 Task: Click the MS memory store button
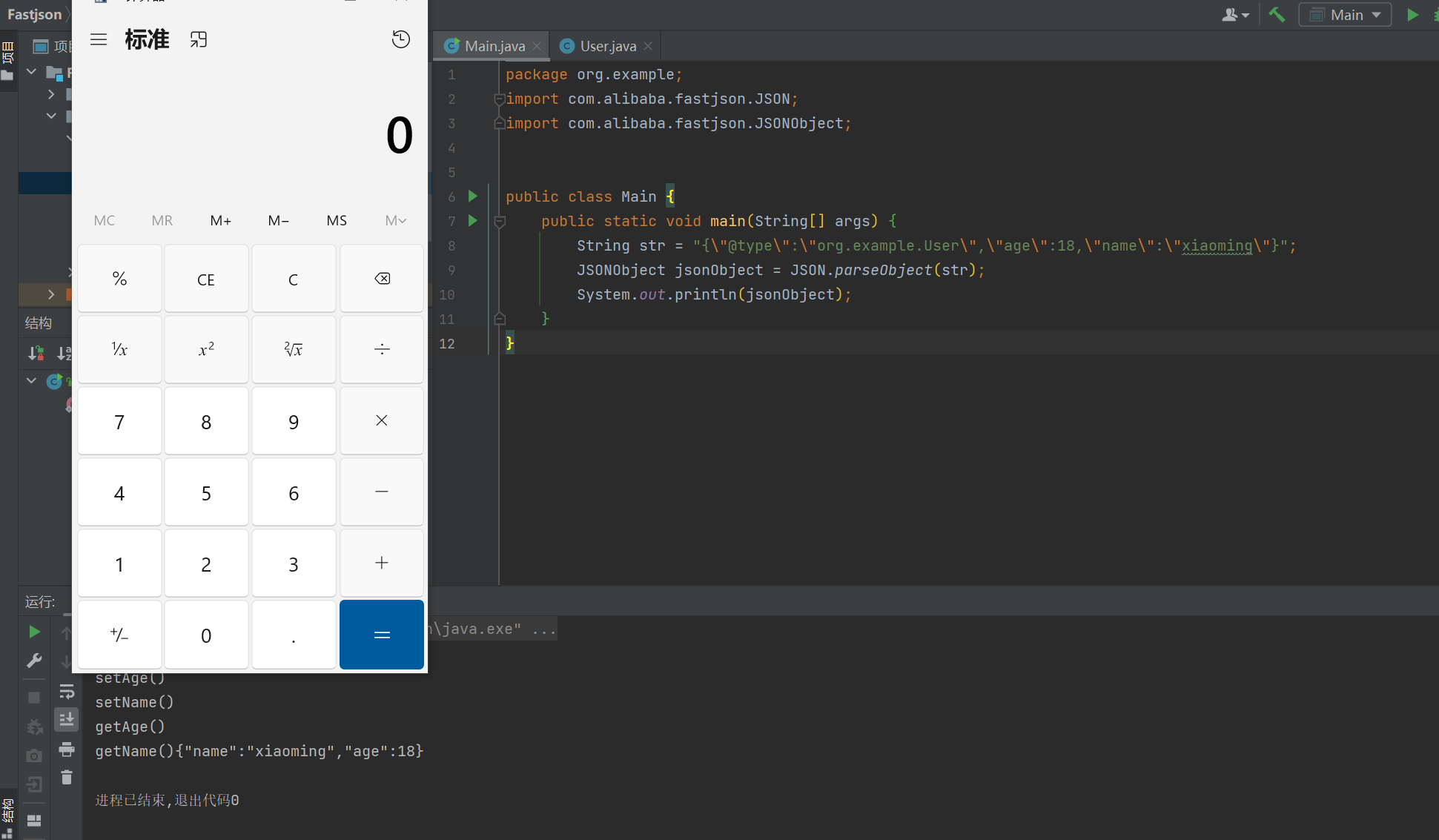tap(337, 220)
